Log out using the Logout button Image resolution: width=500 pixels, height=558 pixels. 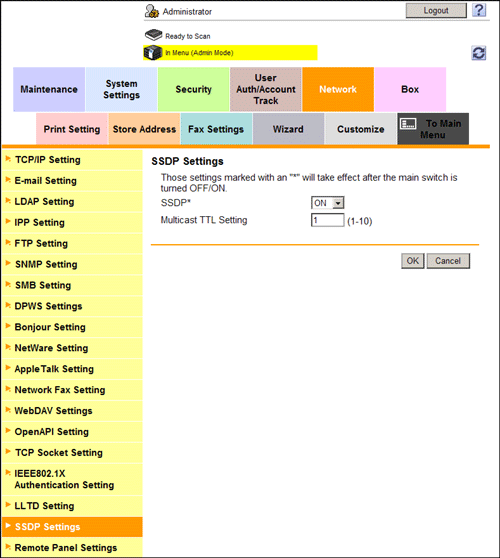[x=436, y=11]
